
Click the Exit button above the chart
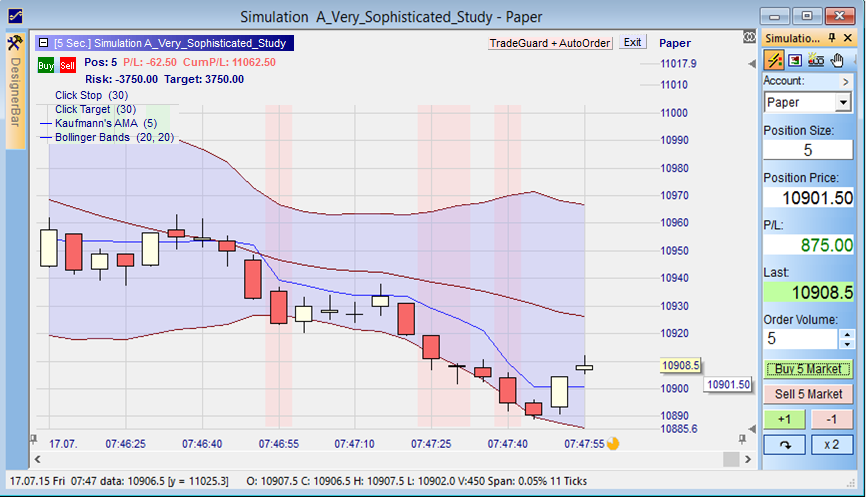tap(632, 43)
